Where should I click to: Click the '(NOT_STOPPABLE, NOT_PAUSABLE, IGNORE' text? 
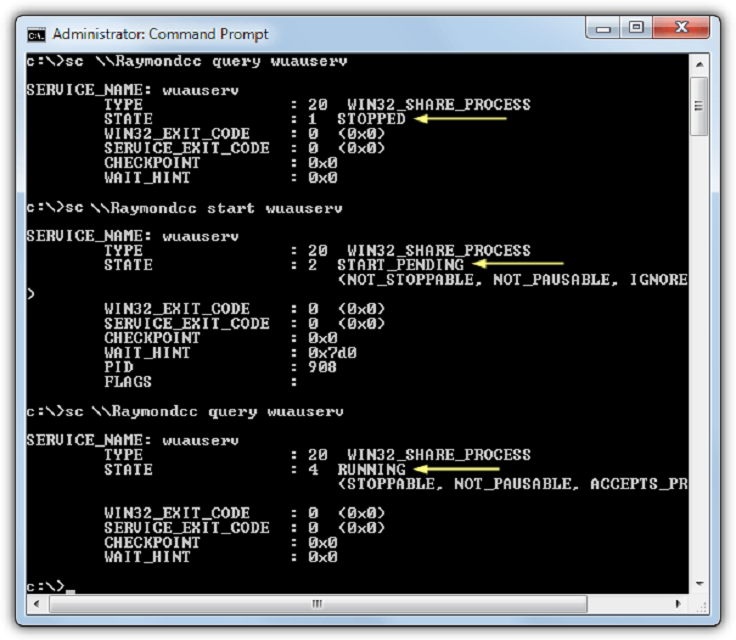pyautogui.click(x=513, y=280)
